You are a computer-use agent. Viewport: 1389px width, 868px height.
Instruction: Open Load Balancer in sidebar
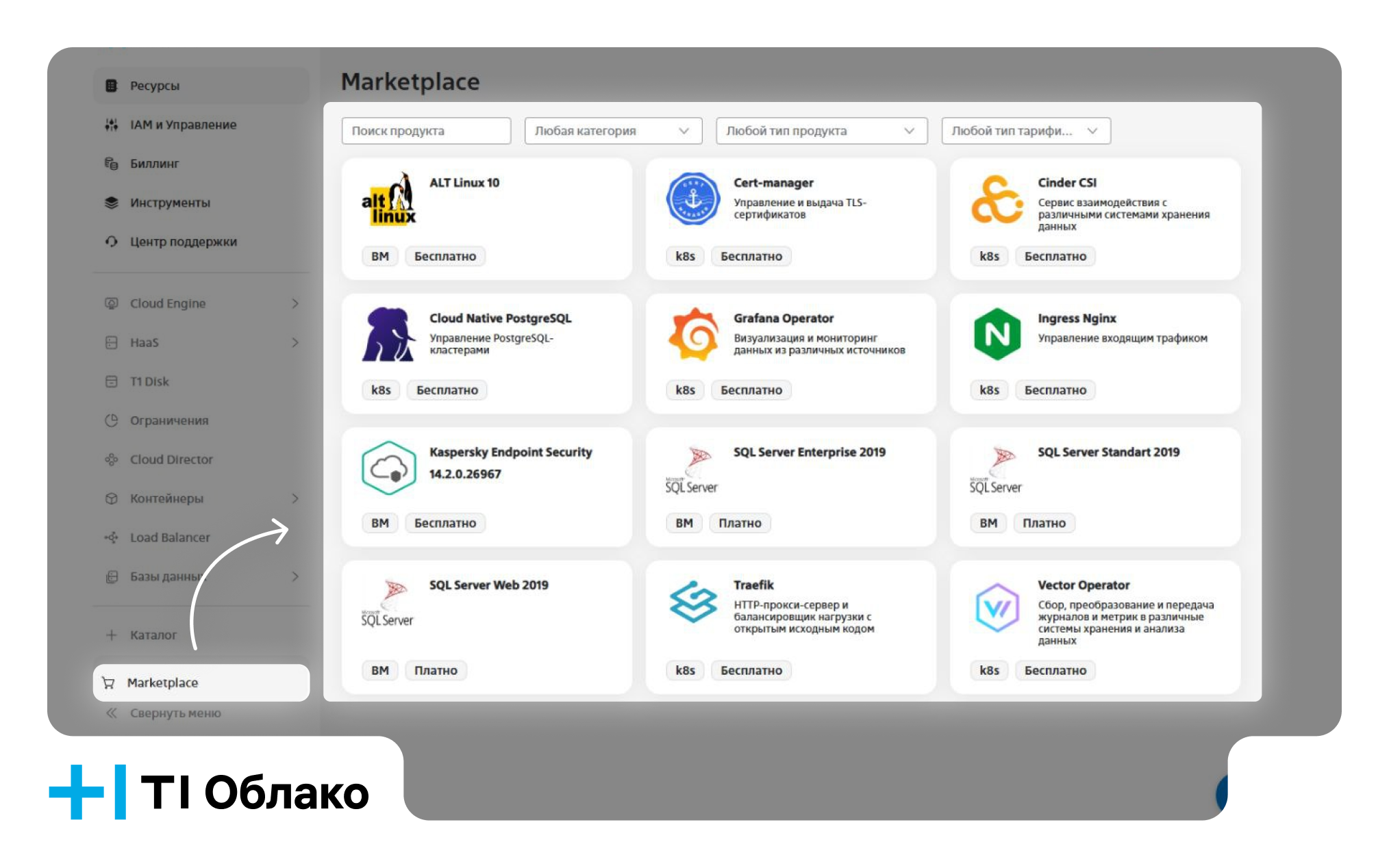(x=170, y=537)
